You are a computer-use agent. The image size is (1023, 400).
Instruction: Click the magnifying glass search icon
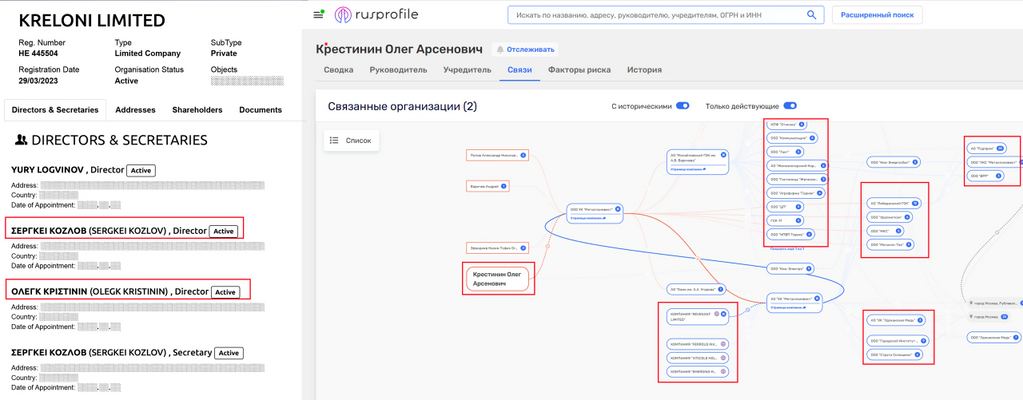tap(810, 15)
